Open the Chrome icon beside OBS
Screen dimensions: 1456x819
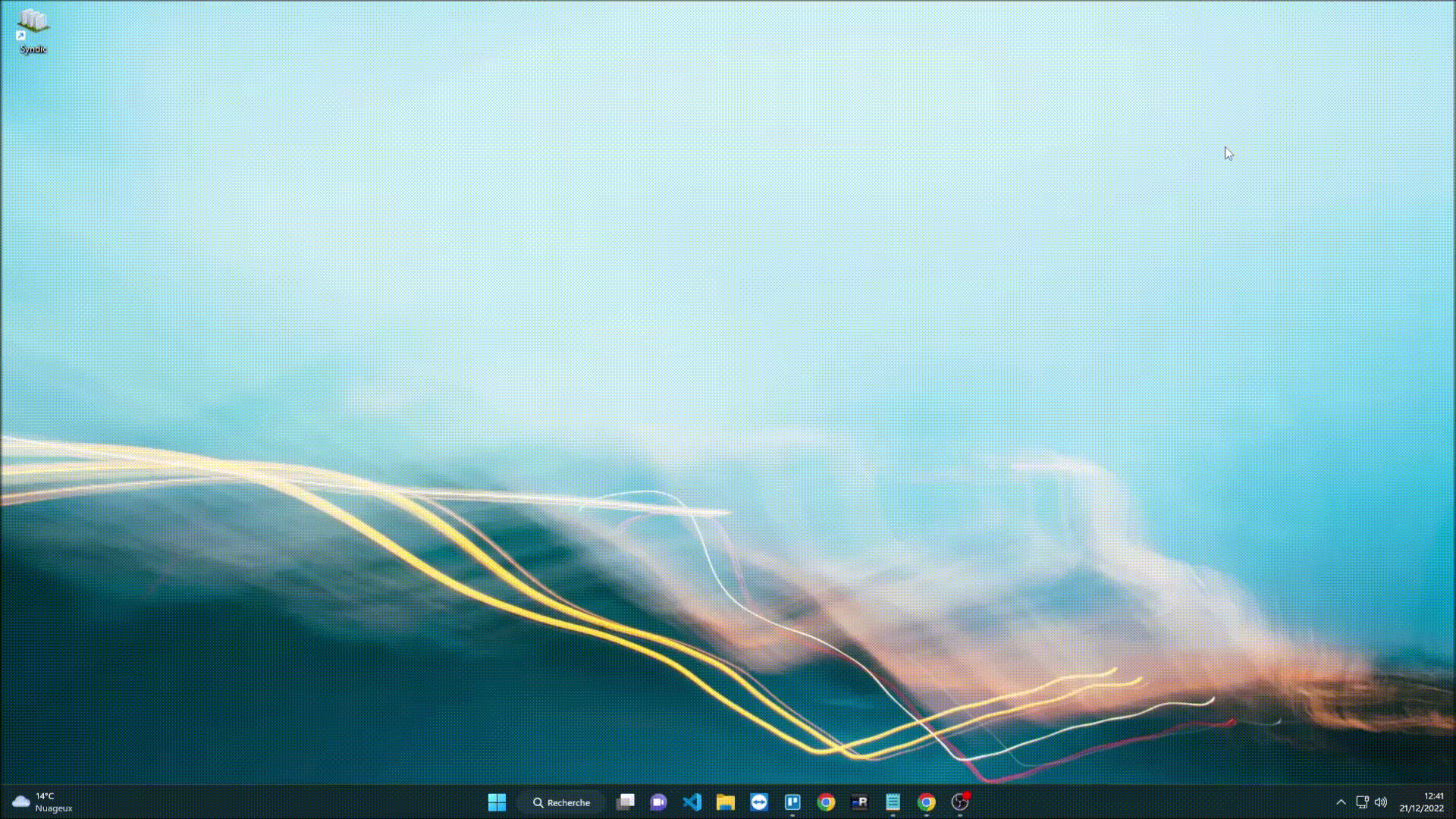[x=926, y=802]
